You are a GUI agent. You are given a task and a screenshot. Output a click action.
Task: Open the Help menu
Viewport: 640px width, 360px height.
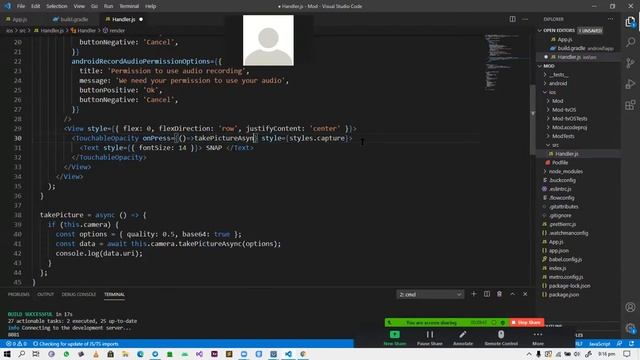click(x=151, y=6)
